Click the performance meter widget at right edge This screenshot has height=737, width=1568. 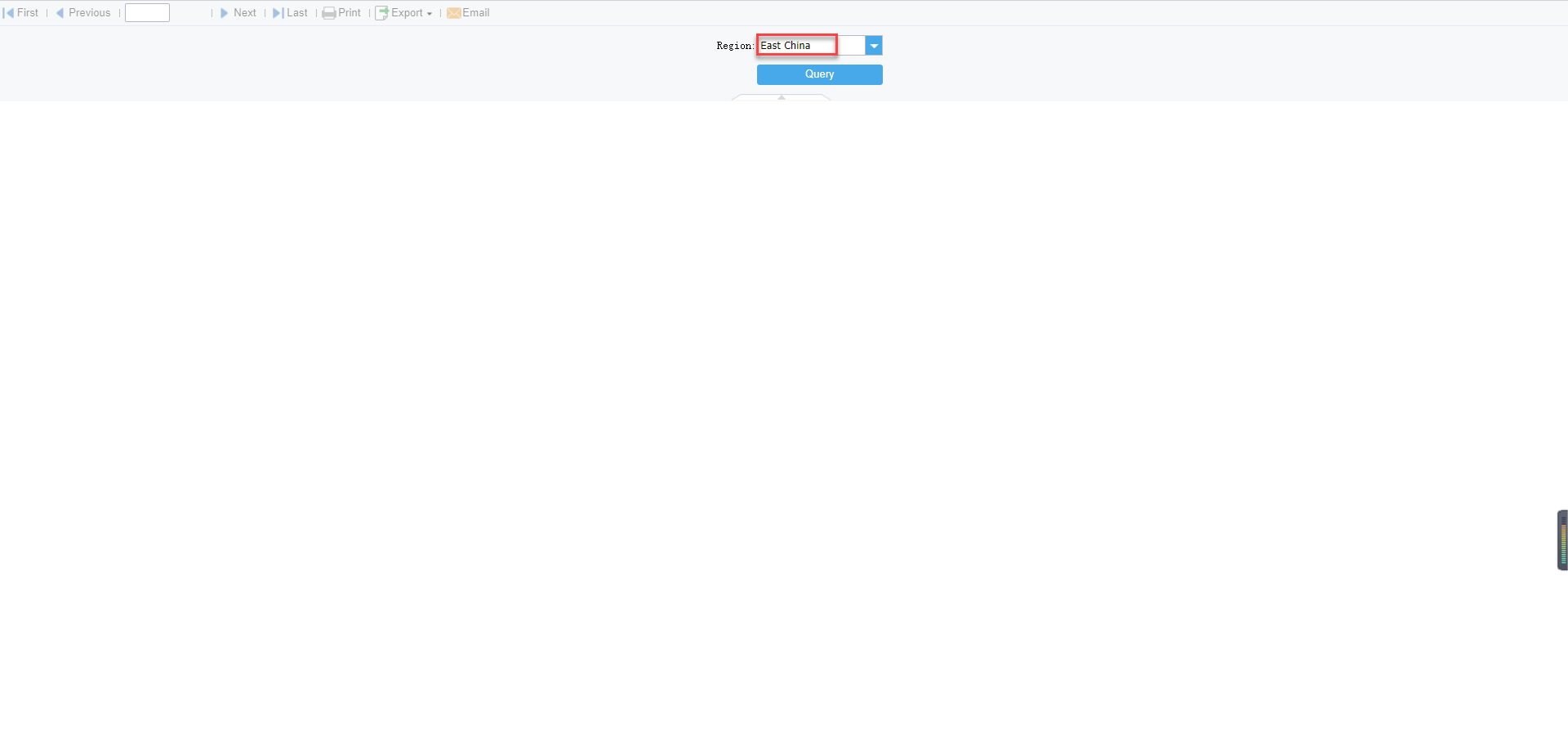[x=1562, y=540]
